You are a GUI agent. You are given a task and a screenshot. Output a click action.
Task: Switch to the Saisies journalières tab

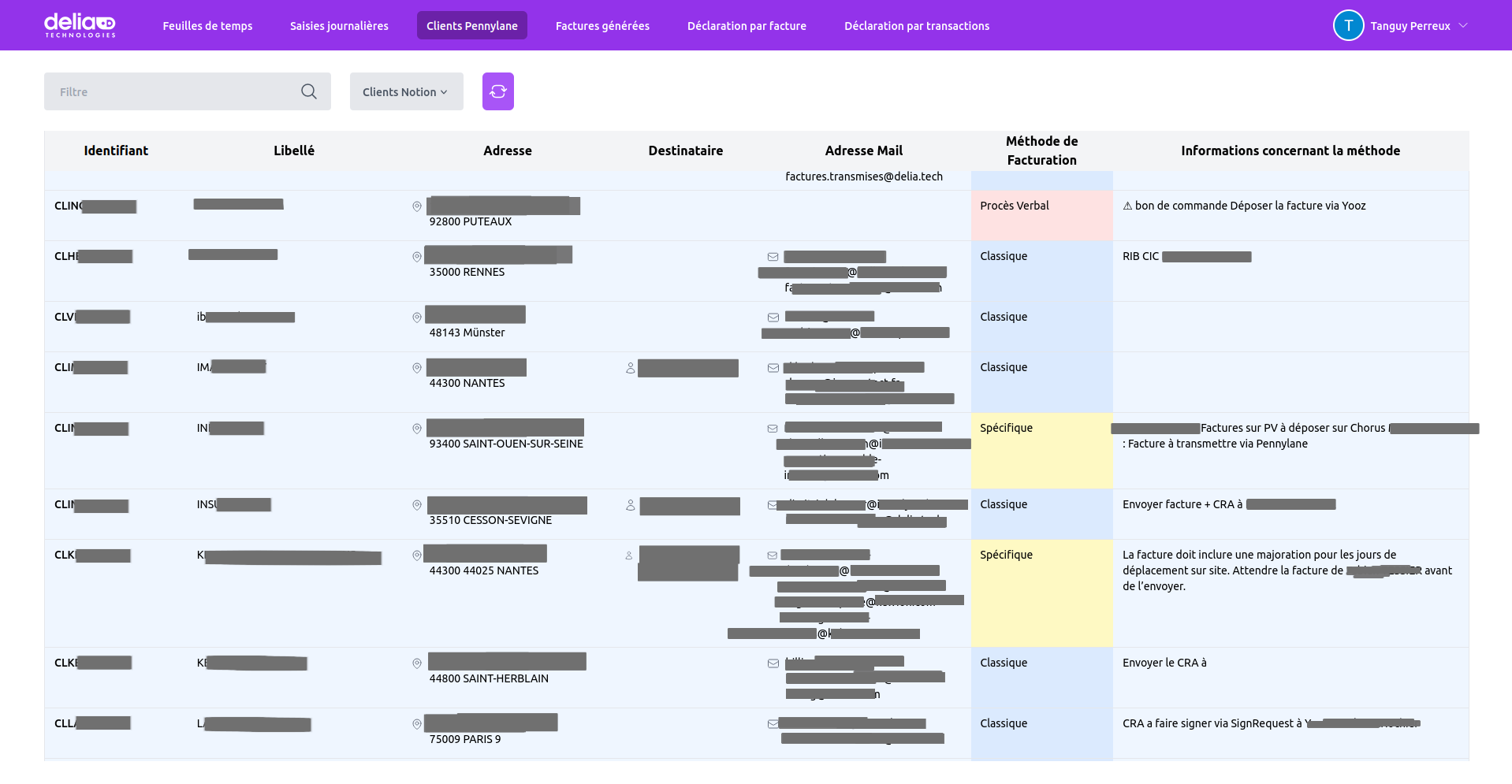coord(338,25)
